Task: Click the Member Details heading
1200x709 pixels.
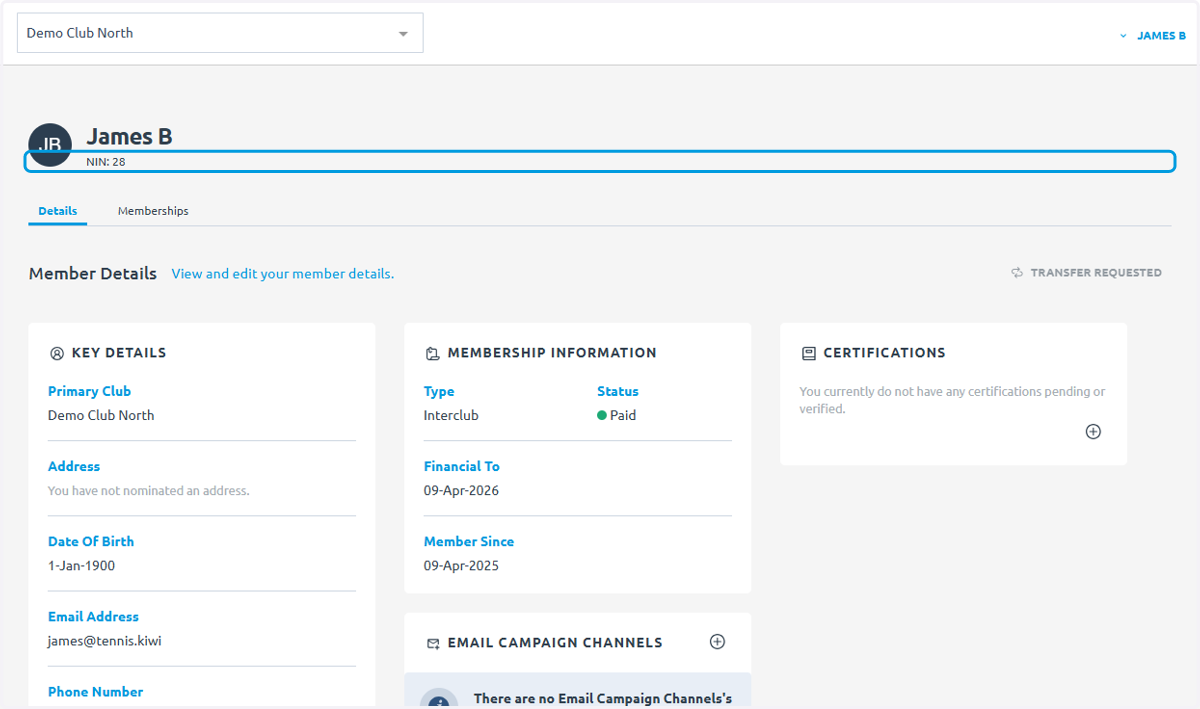Action: [93, 273]
